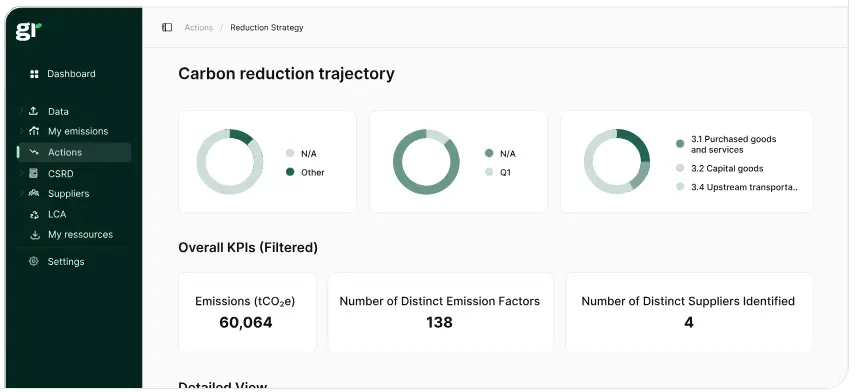Click the N/A / Other donut chart
856x392 pixels.
click(x=230, y=162)
